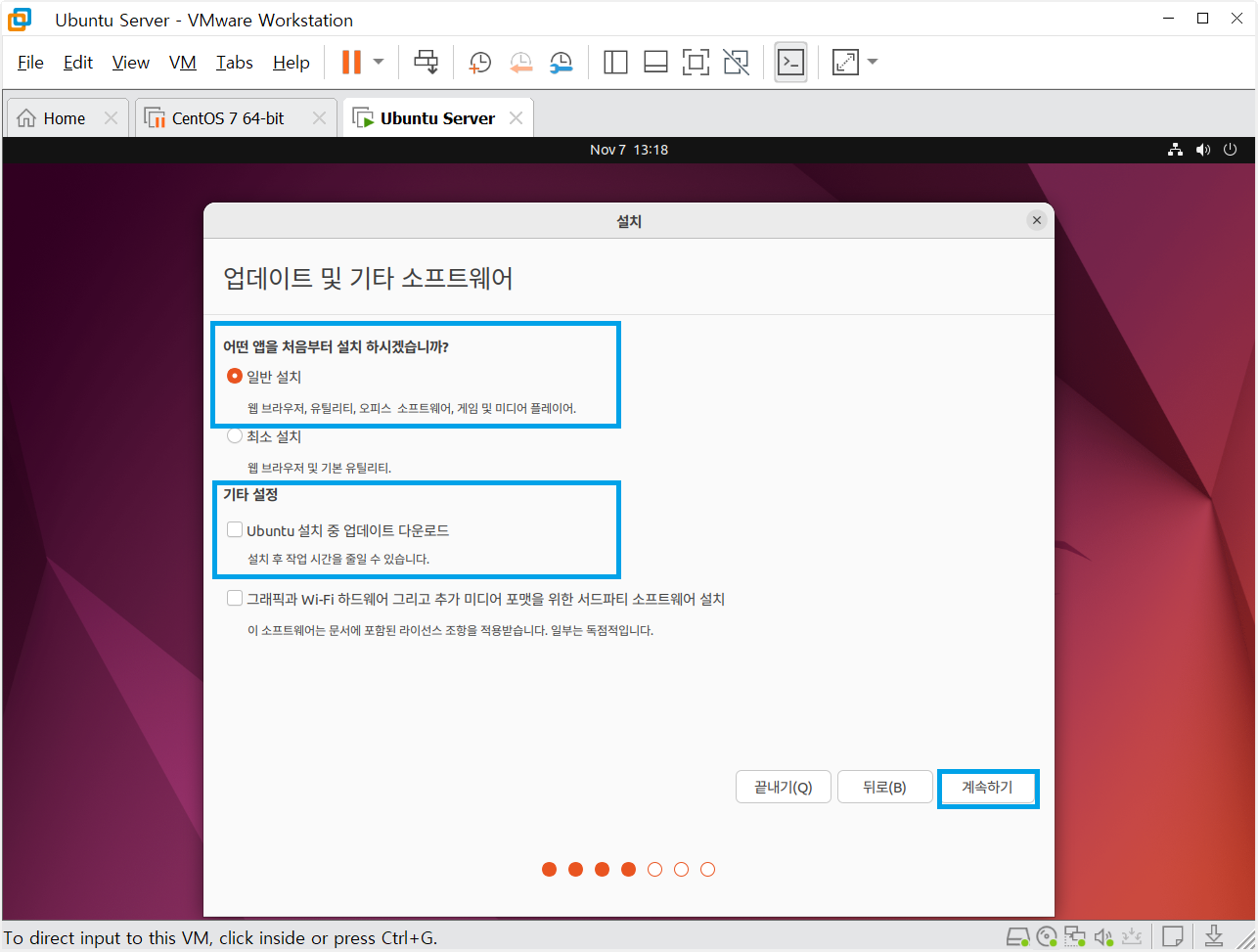Click the download arrow icon in status bar
The height and width of the screenshot is (952, 1258).
[x=1214, y=934]
